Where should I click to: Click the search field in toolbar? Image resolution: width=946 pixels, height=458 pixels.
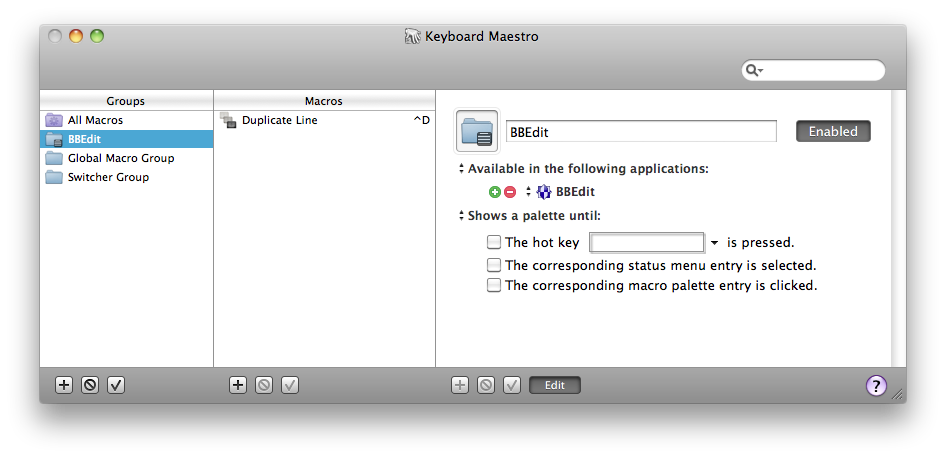click(x=813, y=71)
